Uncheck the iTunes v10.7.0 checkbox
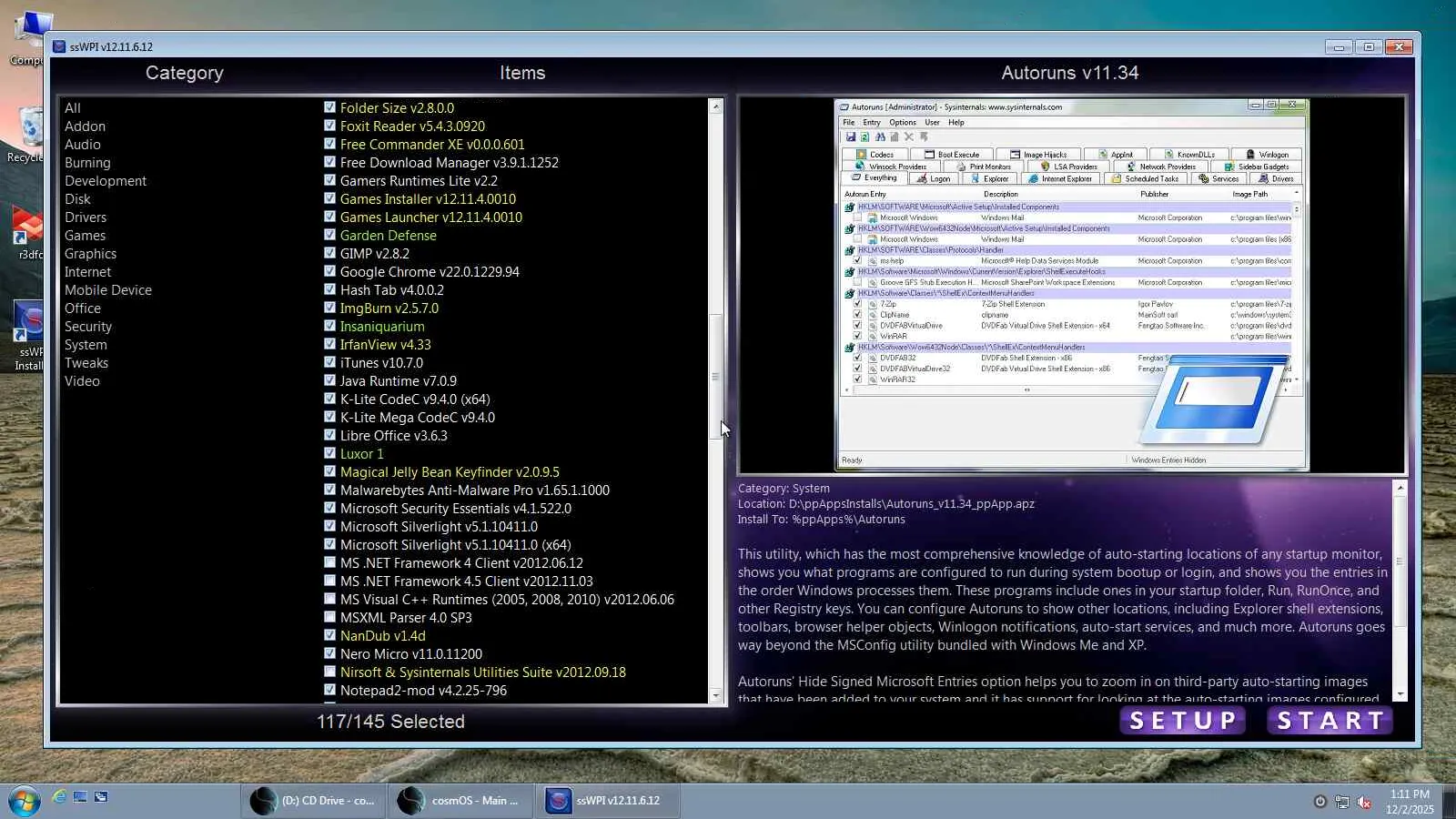This screenshot has height=819, width=1456. (330, 362)
